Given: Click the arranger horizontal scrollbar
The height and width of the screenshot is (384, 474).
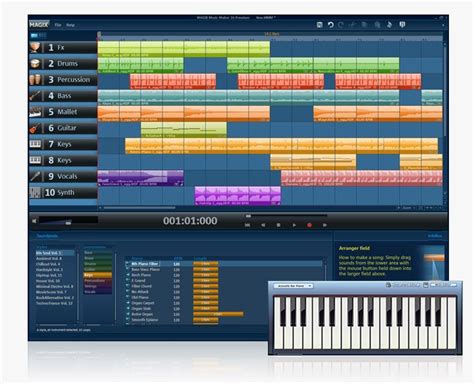Looking at the screenshot, I should click(139, 208).
